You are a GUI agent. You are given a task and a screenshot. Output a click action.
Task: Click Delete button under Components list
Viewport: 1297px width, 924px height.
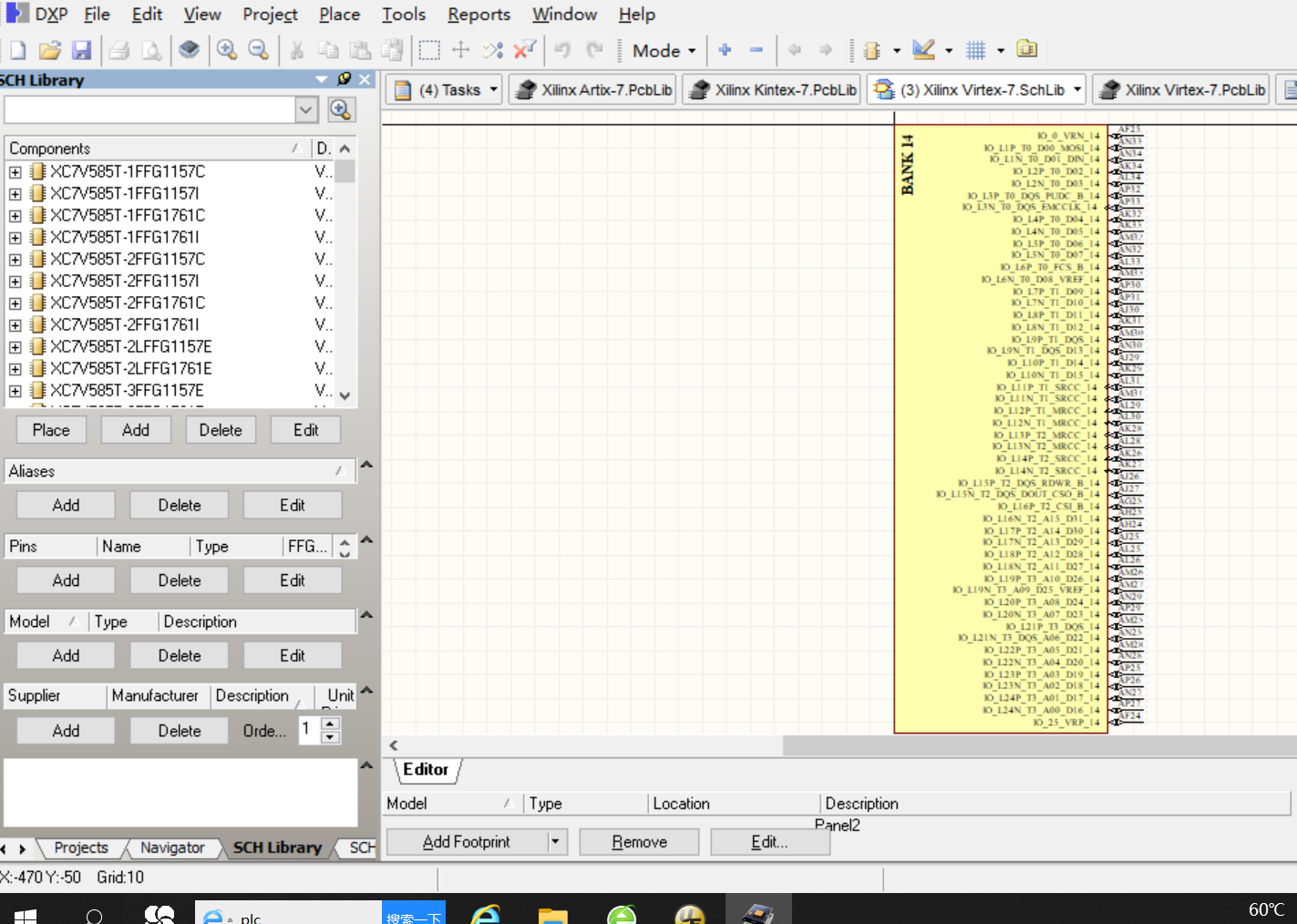coord(221,430)
